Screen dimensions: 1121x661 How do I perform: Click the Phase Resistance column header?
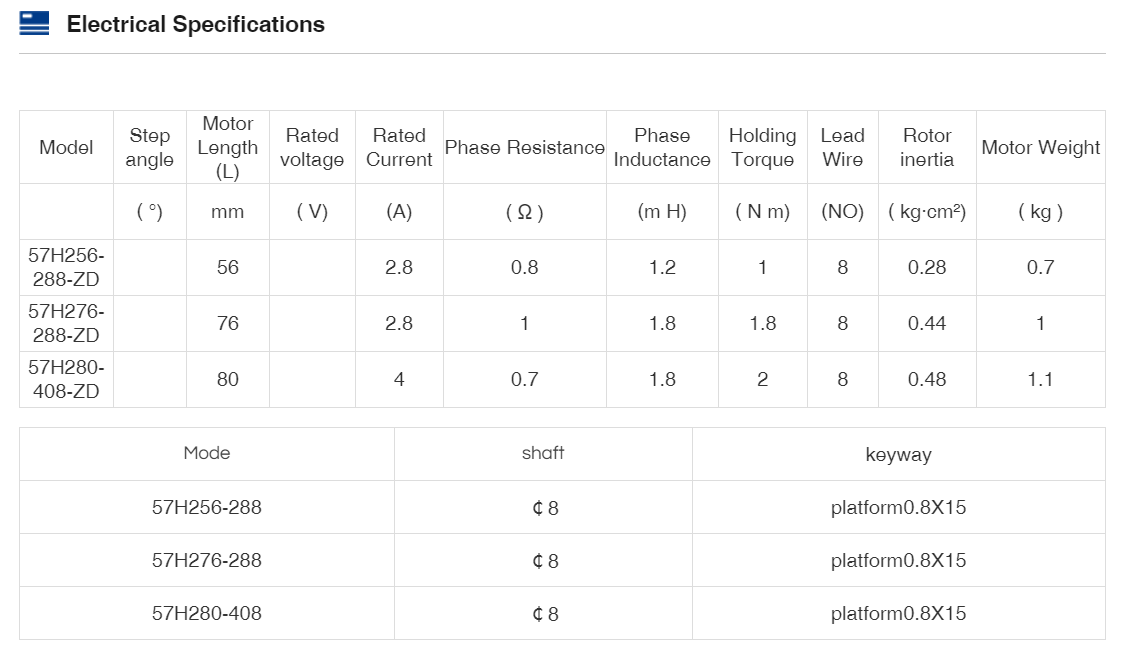[x=524, y=148]
